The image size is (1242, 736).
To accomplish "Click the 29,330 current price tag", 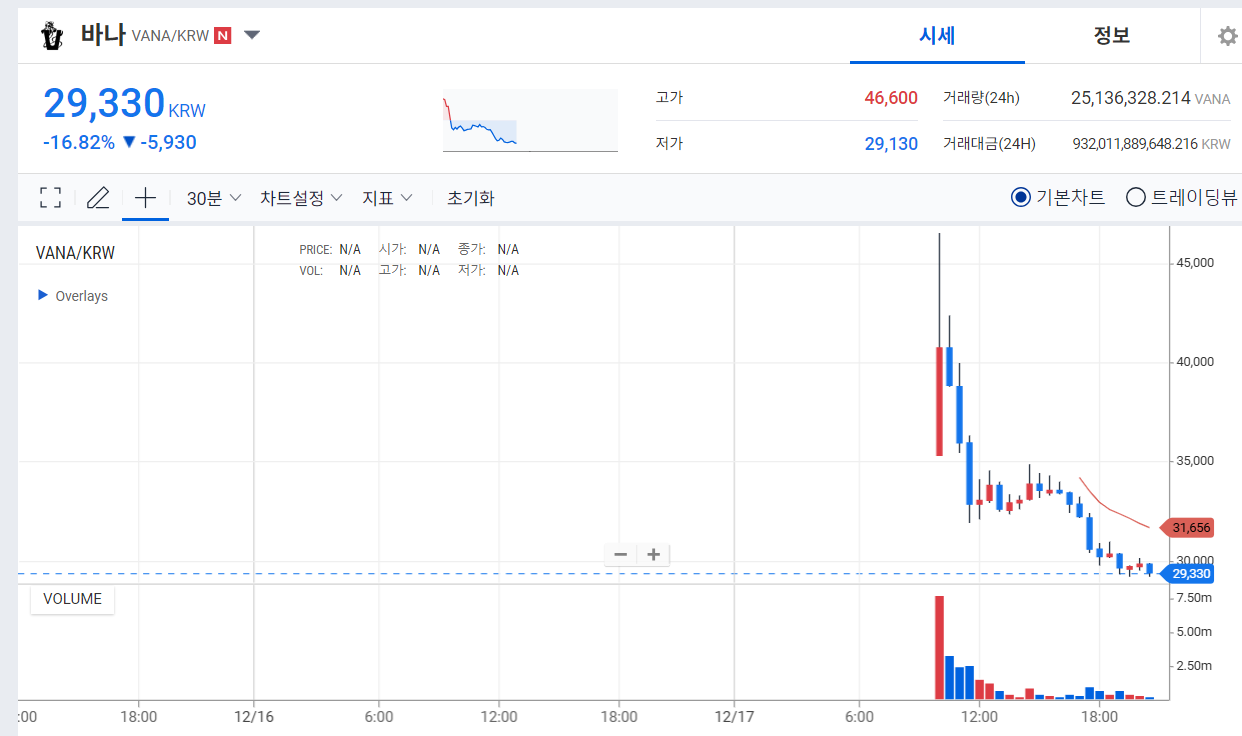I will (1187, 573).
